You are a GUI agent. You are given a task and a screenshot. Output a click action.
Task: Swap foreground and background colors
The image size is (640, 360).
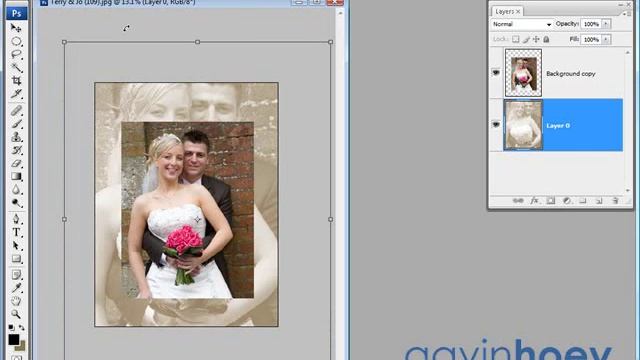pos(22,328)
